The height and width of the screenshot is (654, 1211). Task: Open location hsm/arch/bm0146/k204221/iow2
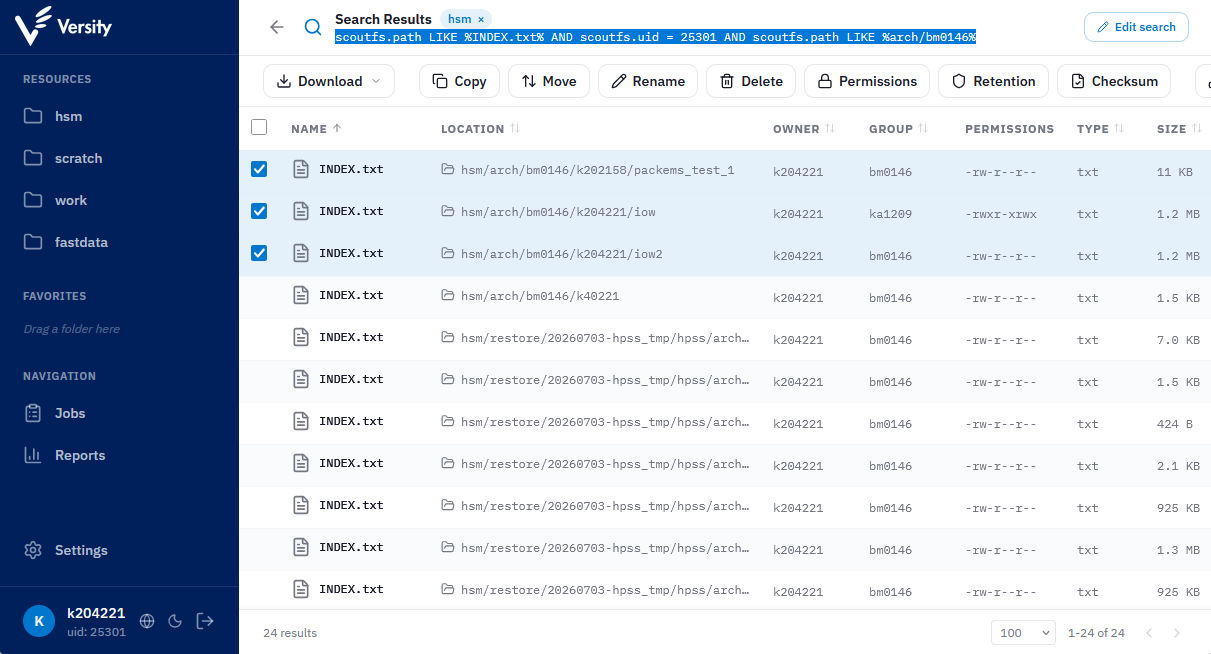561,254
